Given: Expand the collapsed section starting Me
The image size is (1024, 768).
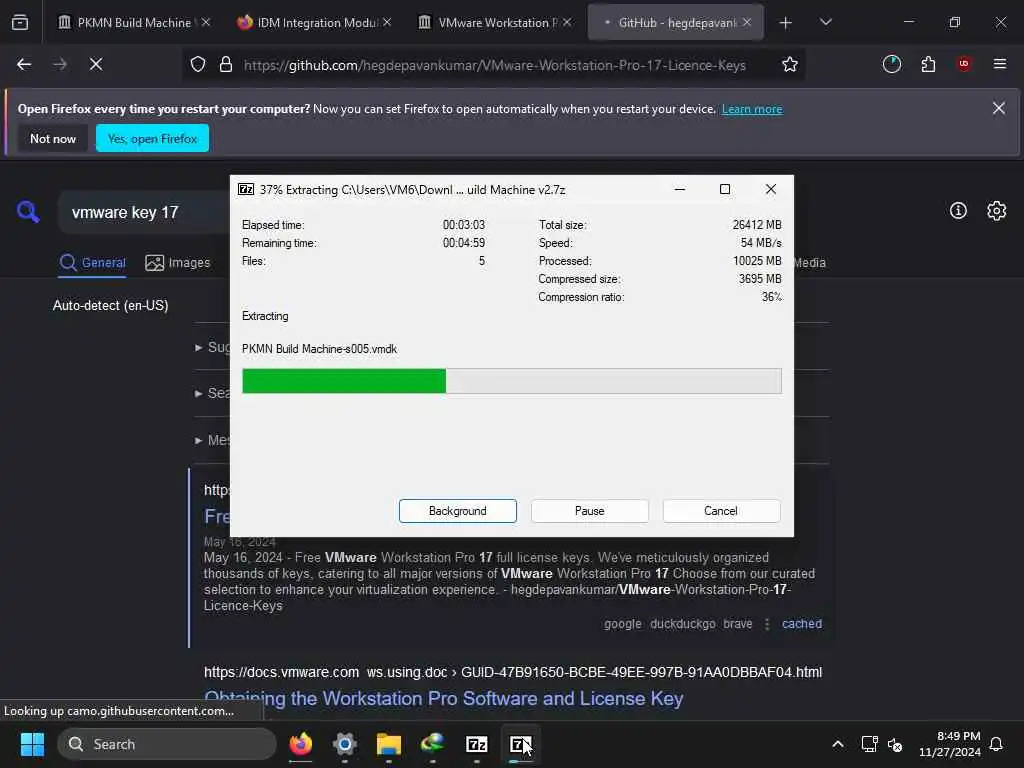Looking at the screenshot, I should (x=212, y=440).
